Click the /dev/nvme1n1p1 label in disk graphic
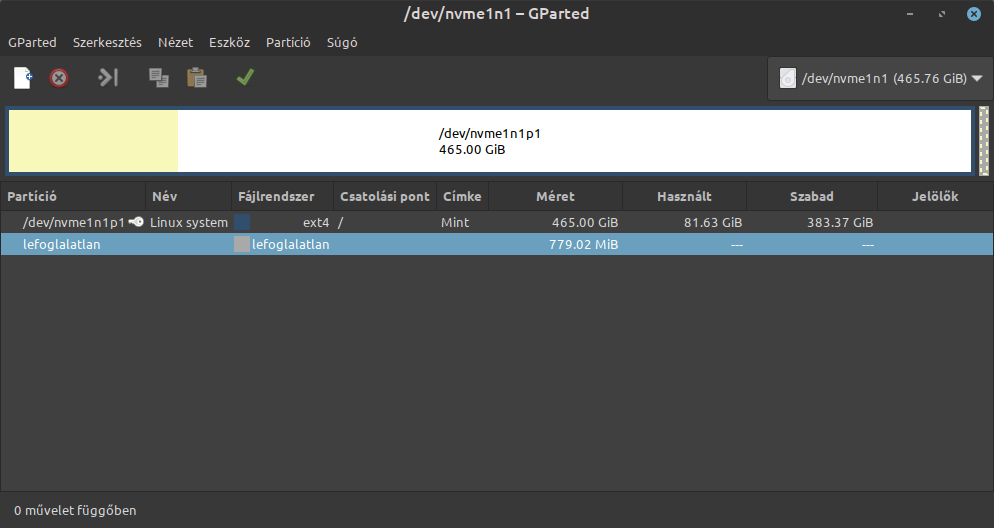Screen dimensions: 994x528 pyautogui.click(x=489, y=134)
